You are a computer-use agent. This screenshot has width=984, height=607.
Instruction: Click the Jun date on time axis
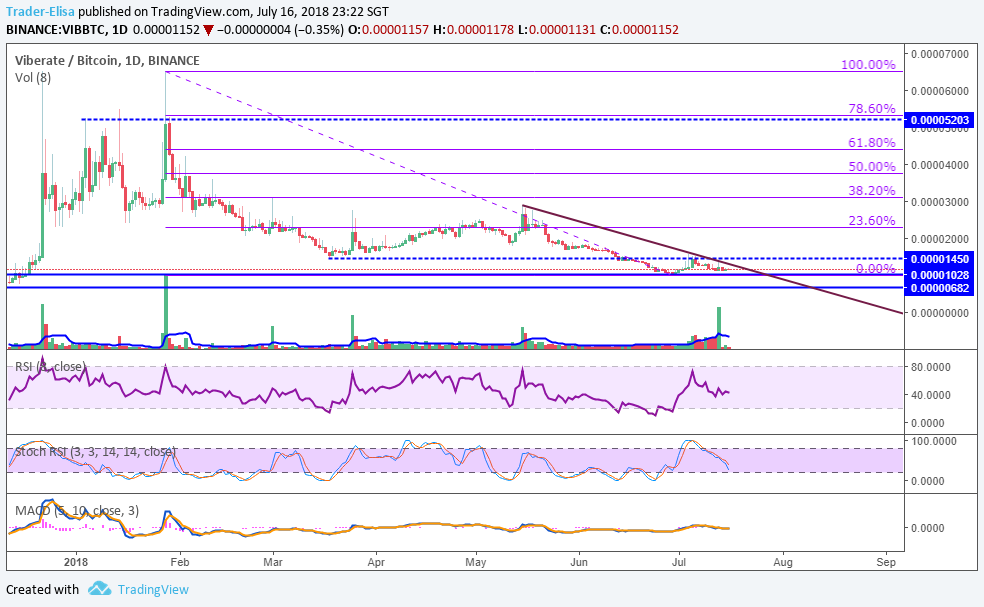[x=579, y=562]
